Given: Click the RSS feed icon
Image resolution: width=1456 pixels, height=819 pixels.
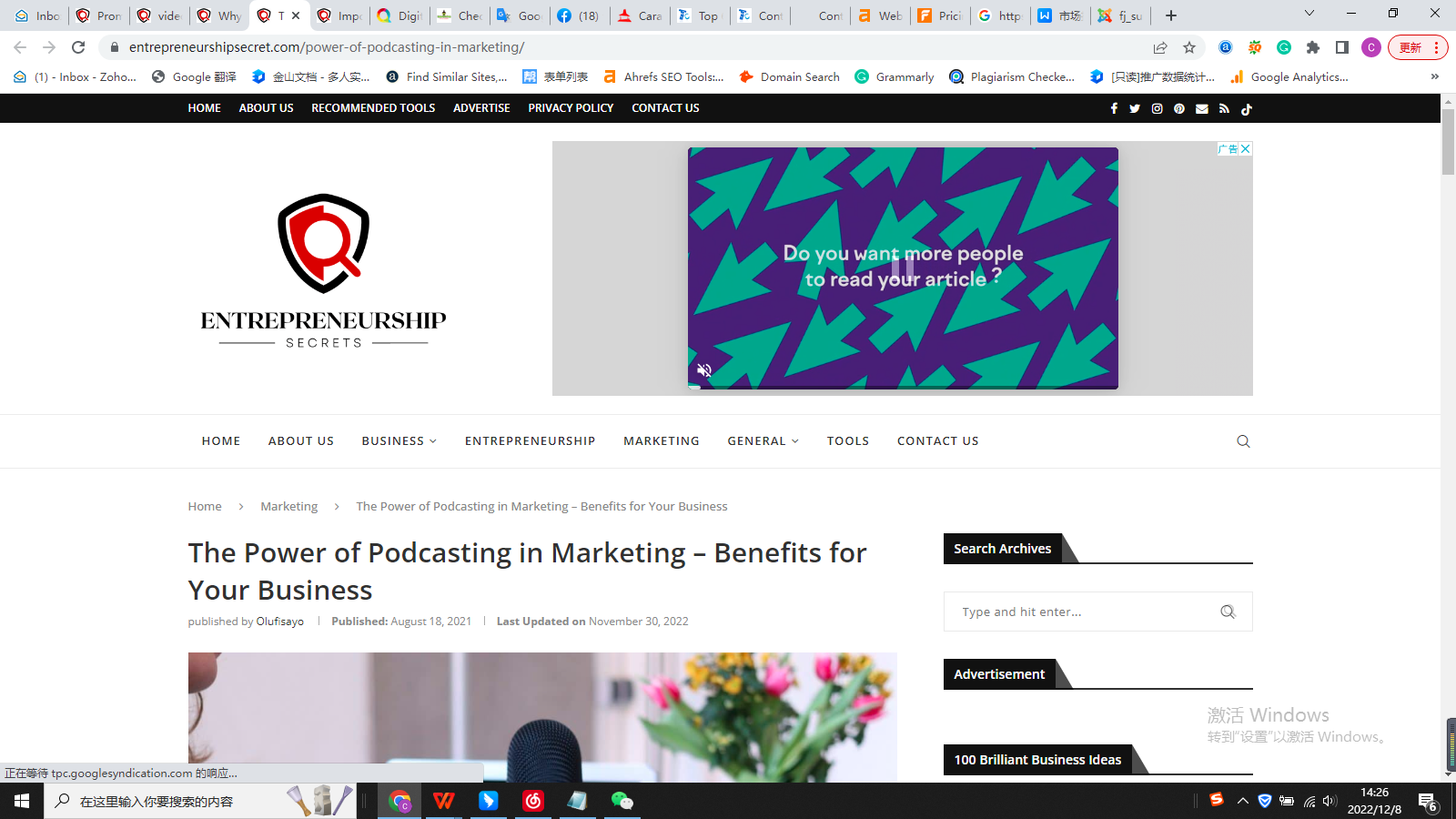Looking at the screenshot, I should tap(1224, 108).
